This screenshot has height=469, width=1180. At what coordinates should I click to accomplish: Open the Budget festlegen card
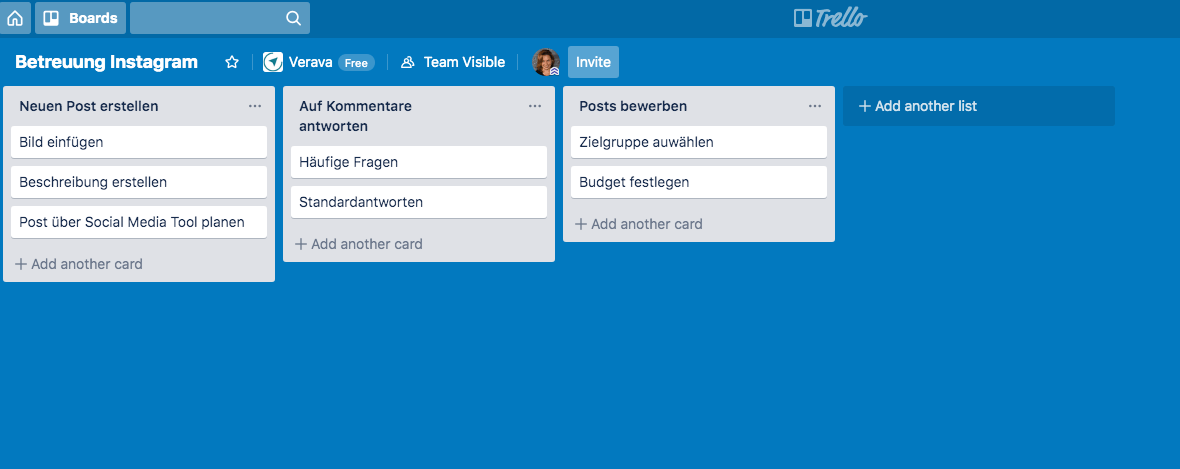[x=699, y=181]
